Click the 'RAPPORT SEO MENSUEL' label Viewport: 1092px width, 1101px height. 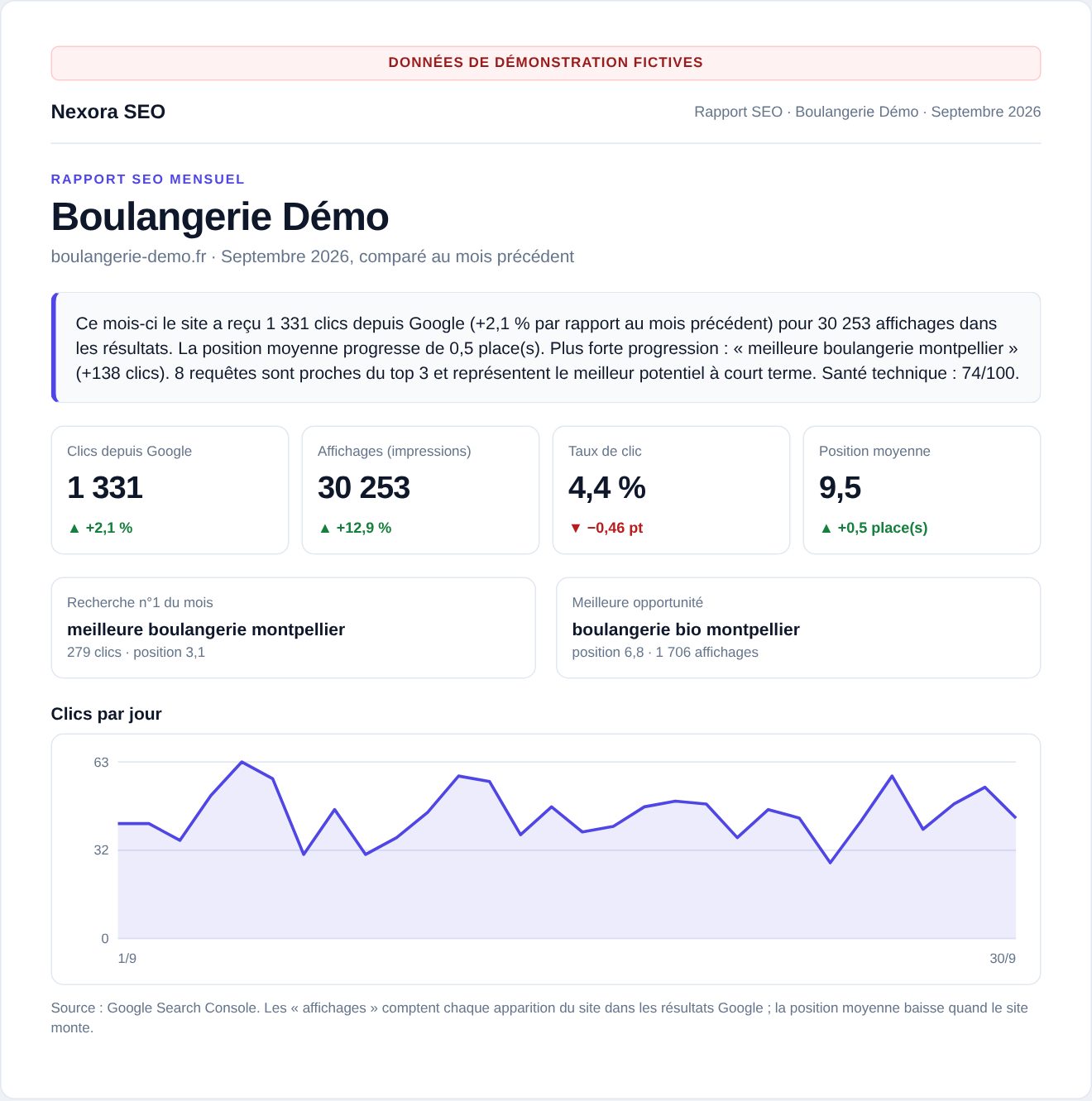point(148,180)
